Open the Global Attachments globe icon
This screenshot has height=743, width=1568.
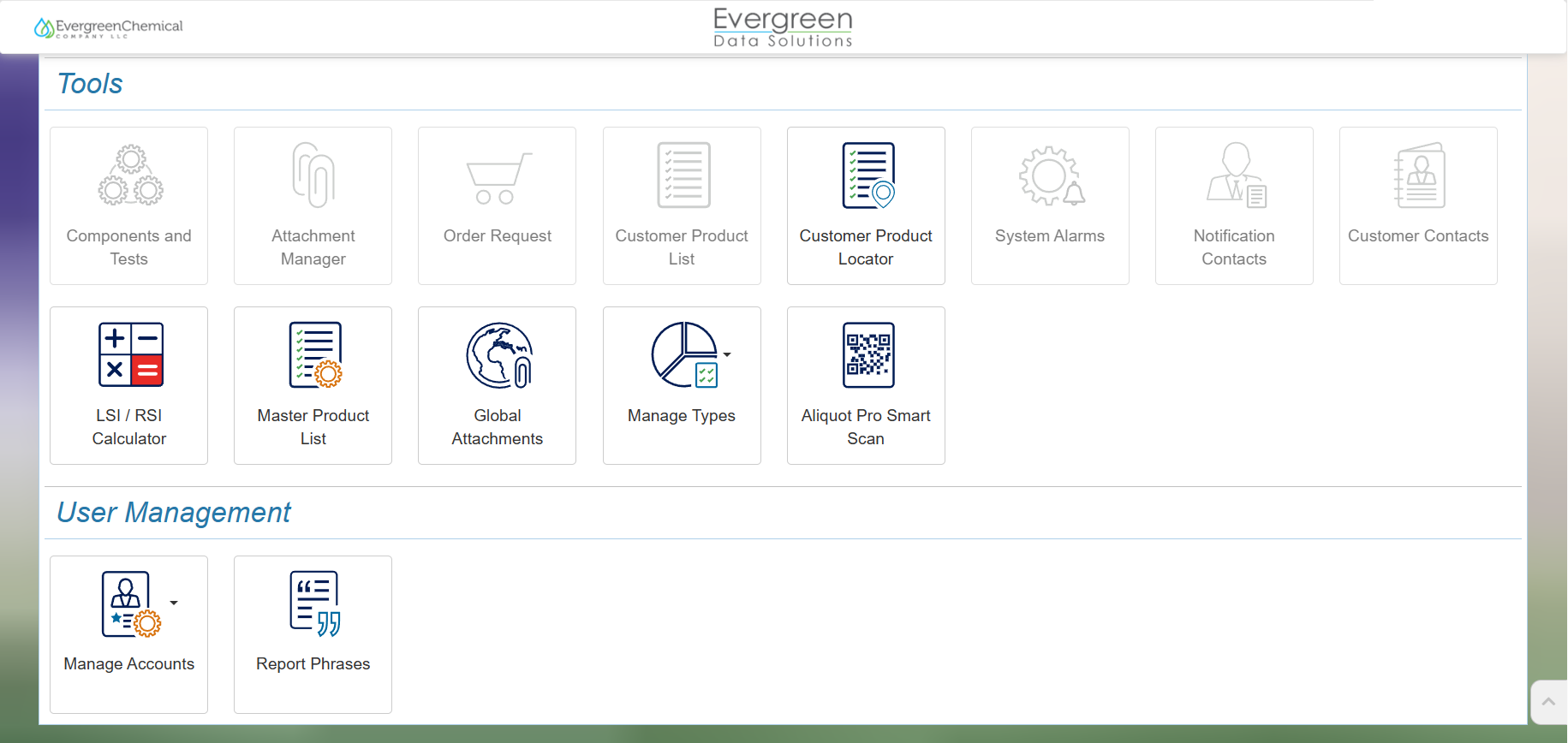(499, 355)
